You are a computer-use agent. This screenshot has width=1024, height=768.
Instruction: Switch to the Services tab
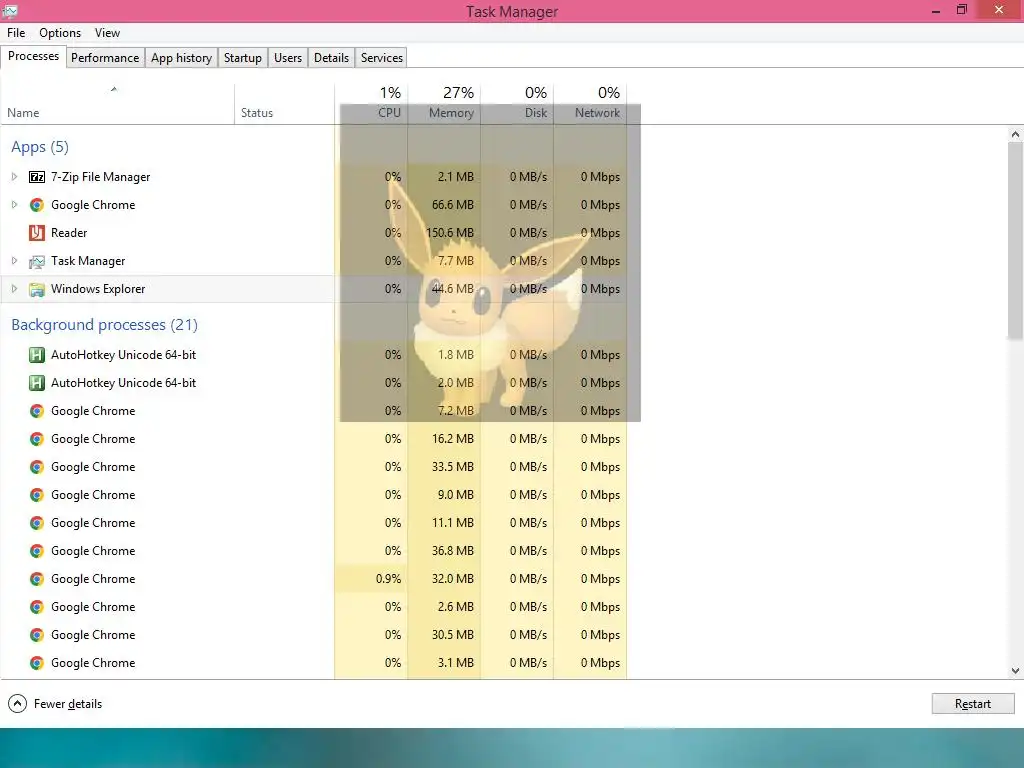coord(382,57)
